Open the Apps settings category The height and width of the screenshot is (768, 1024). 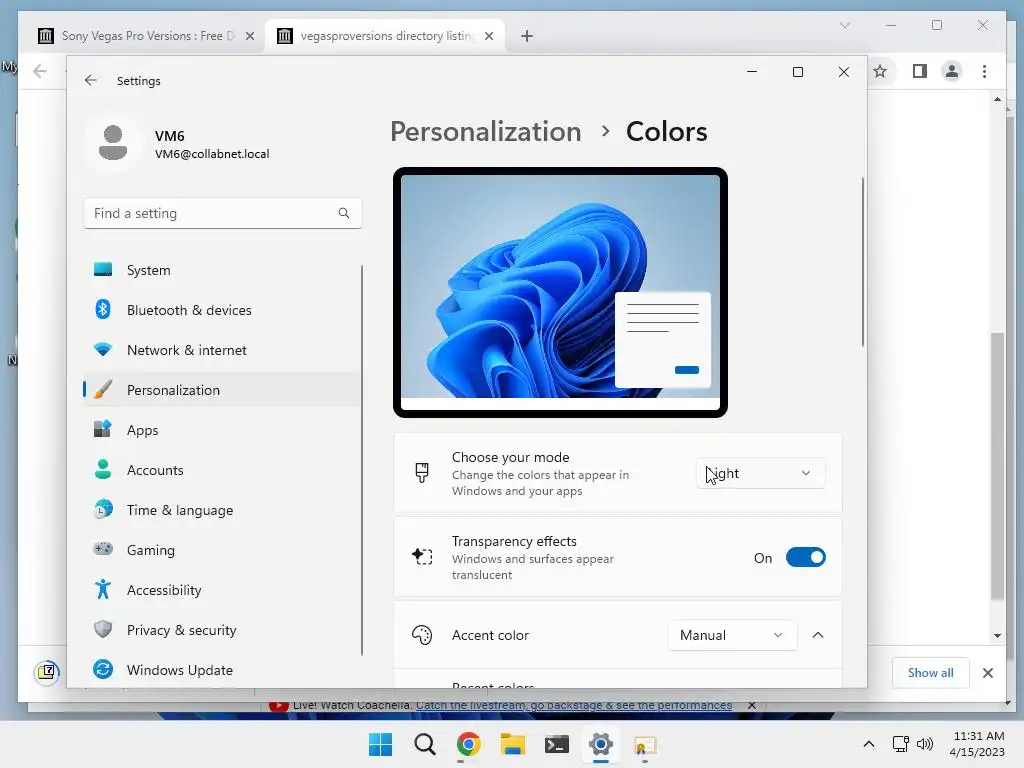coord(222,430)
